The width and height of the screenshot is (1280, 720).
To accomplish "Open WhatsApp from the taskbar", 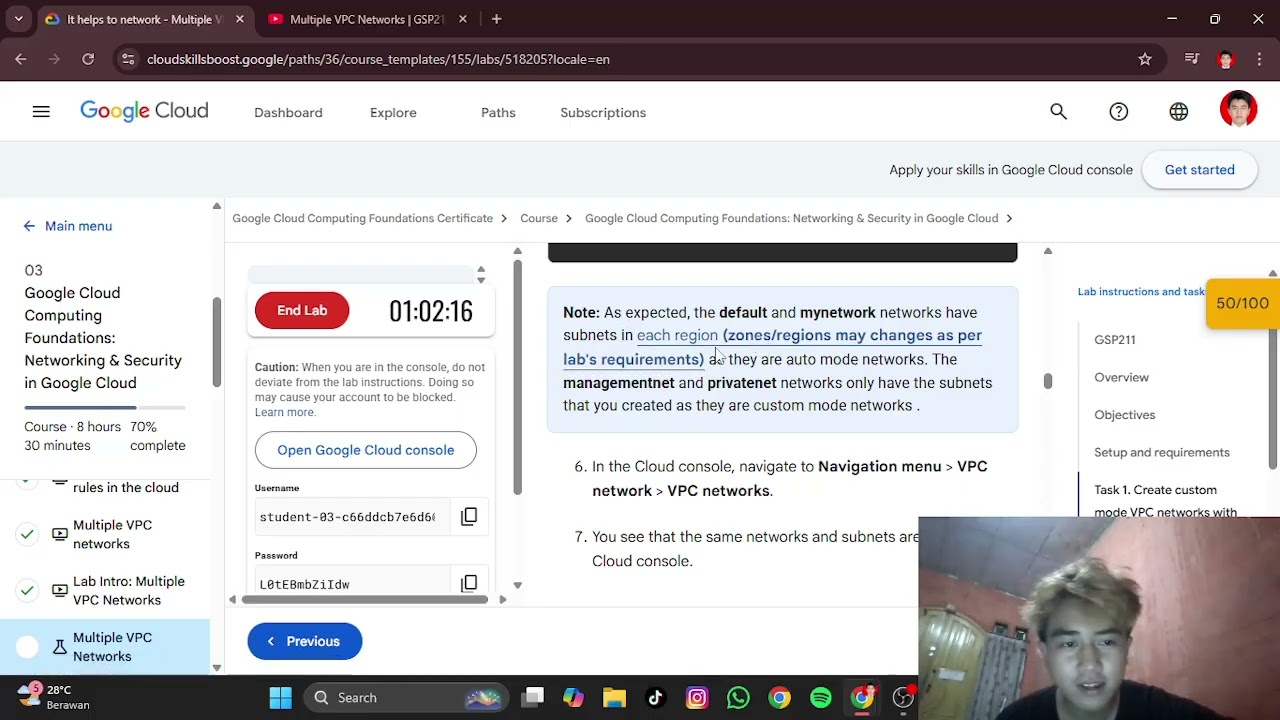I will [x=738, y=697].
